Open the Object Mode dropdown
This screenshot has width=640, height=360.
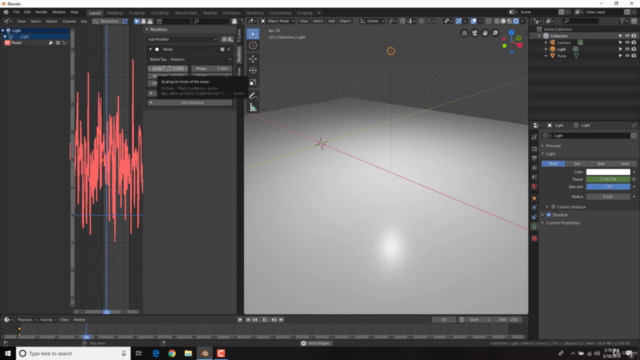pos(278,21)
